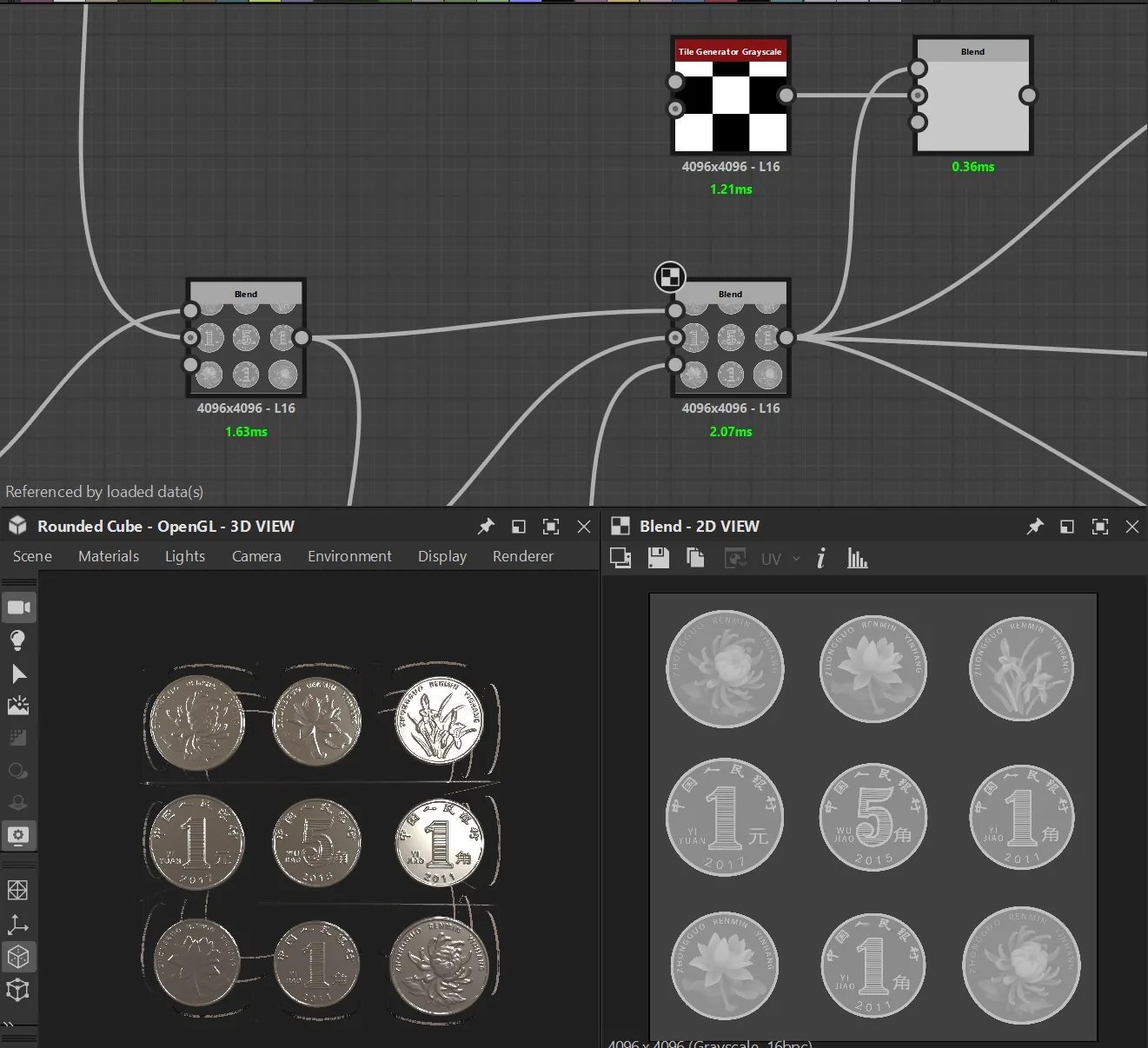Open the Lights menu
Viewport: 1148px width, 1048px height.
(x=185, y=556)
